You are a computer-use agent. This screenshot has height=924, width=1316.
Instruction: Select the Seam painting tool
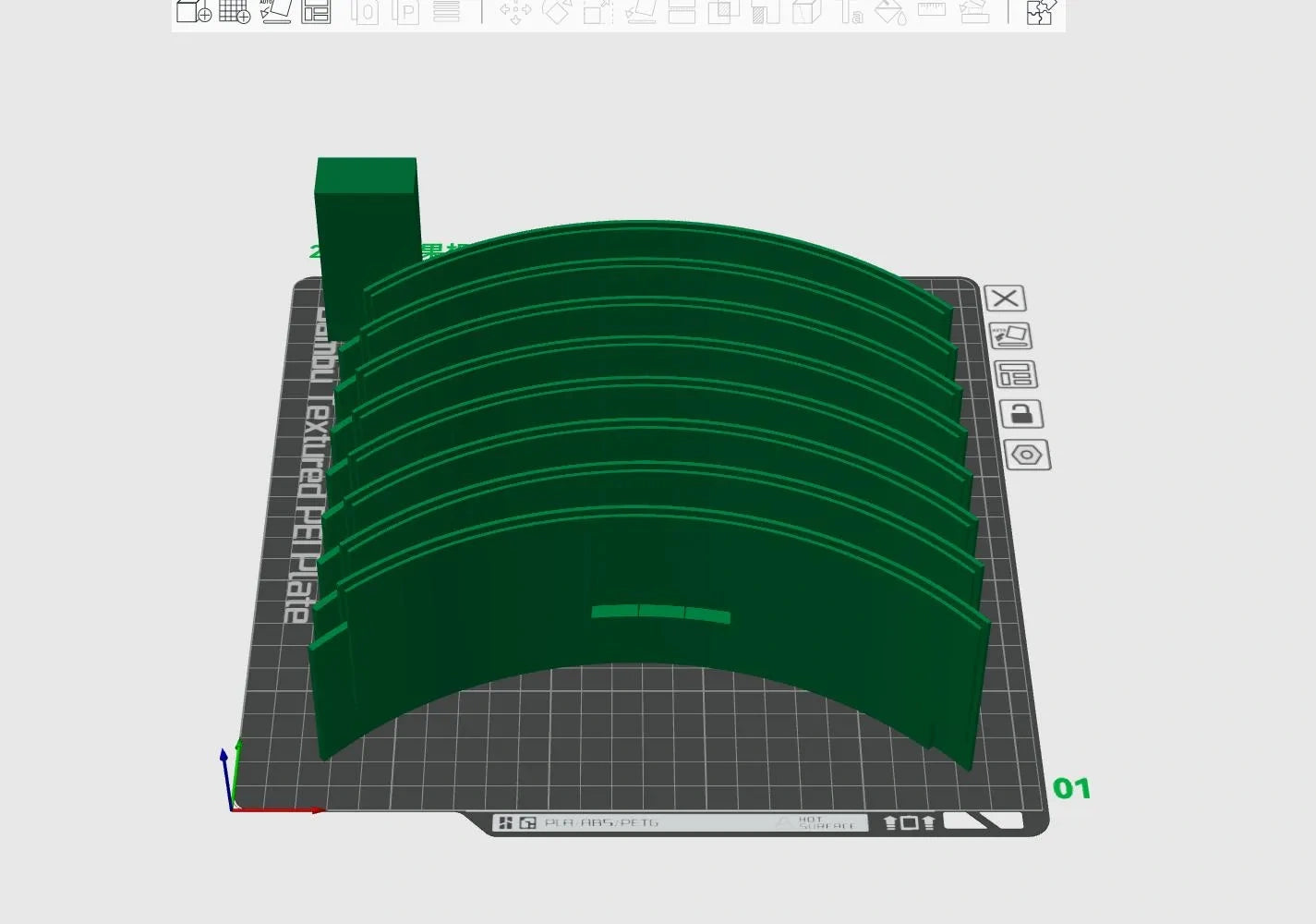coord(806,11)
